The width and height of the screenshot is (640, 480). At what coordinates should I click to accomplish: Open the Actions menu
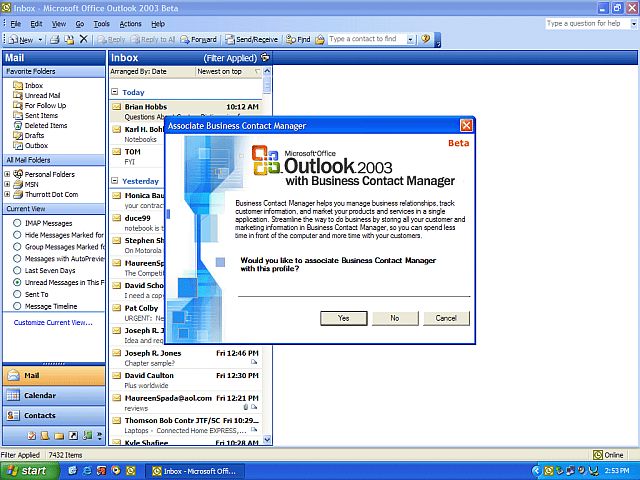(x=130, y=23)
